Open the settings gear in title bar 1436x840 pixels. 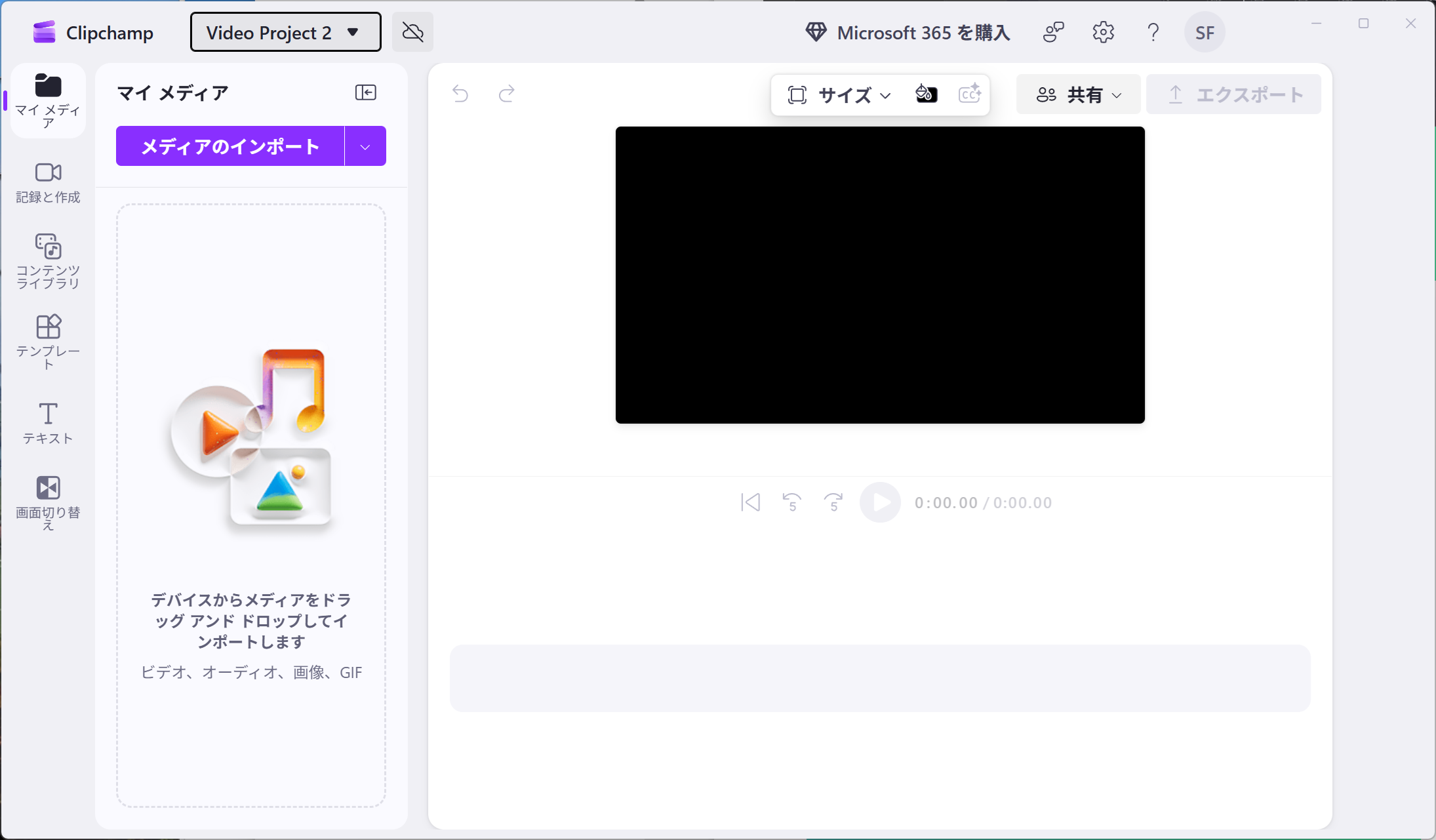(x=1103, y=32)
